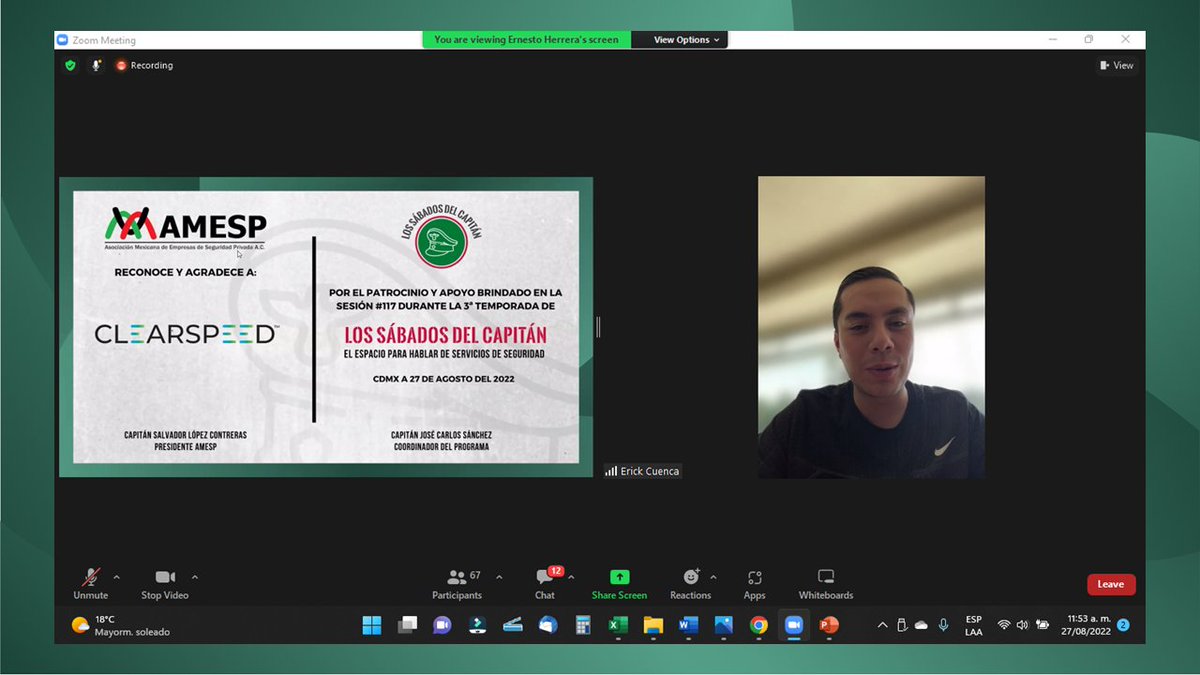Expand arrow next to Chat
The width and height of the screenshot is (1200, 675).
571,577
